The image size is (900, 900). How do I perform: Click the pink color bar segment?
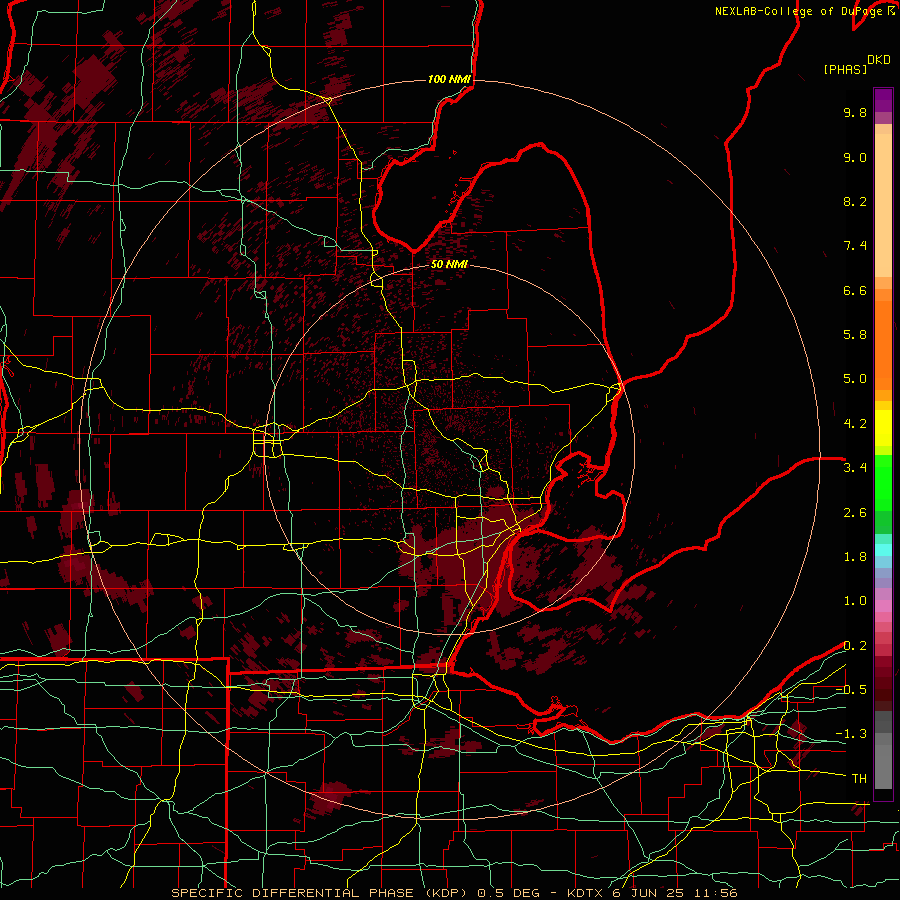[883, 606]
